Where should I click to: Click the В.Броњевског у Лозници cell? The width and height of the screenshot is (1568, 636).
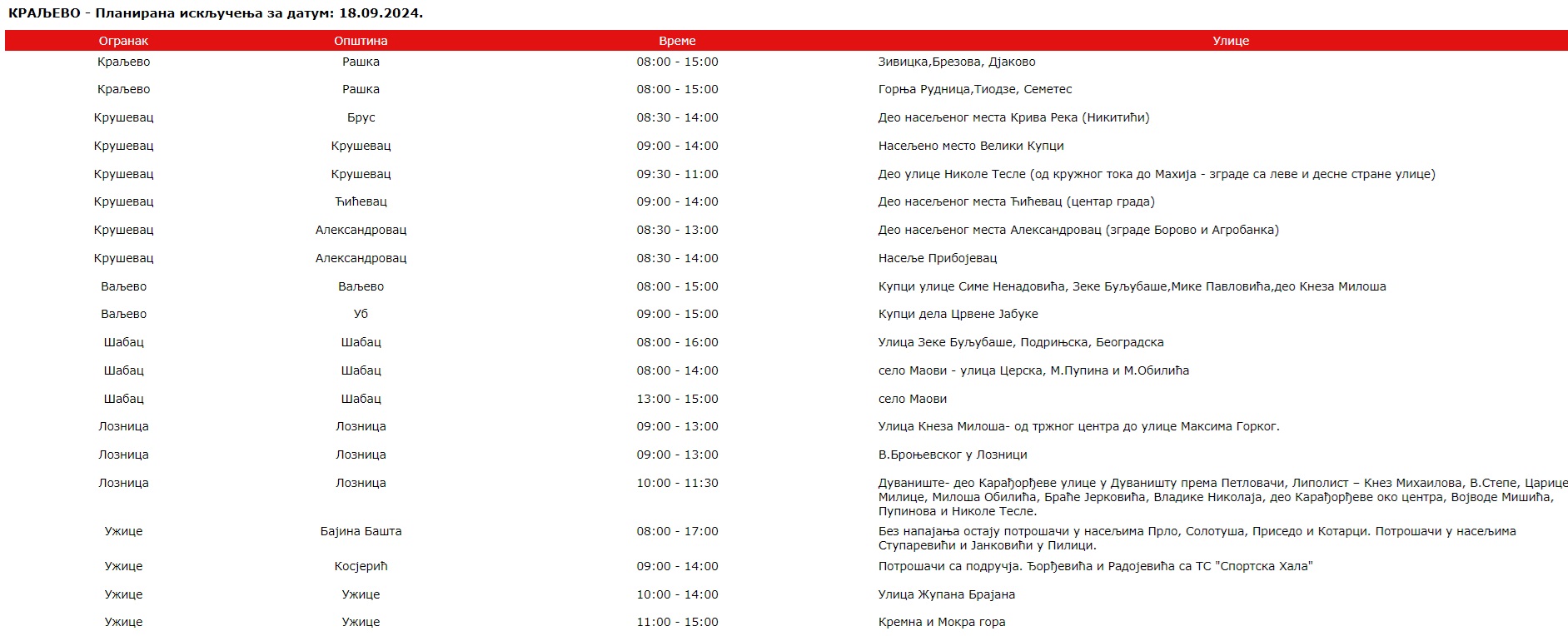point(953,455)
